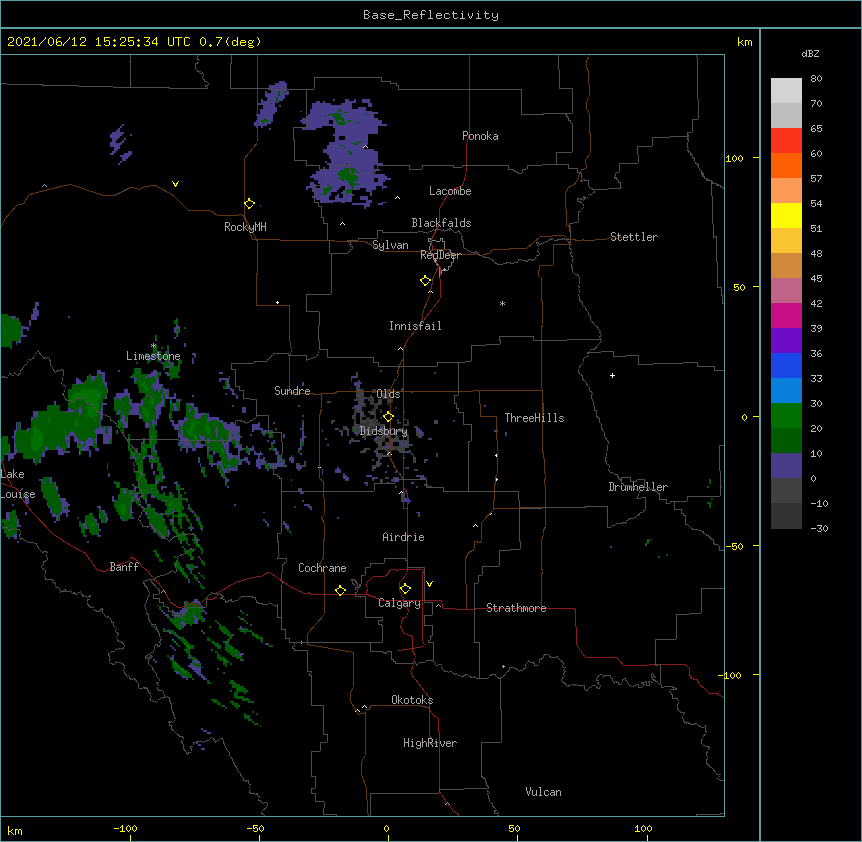The height and width of the screenshot is (842, 862).
Task: Click the 65 dBZ red legend swatch
Action: [786, 140]
